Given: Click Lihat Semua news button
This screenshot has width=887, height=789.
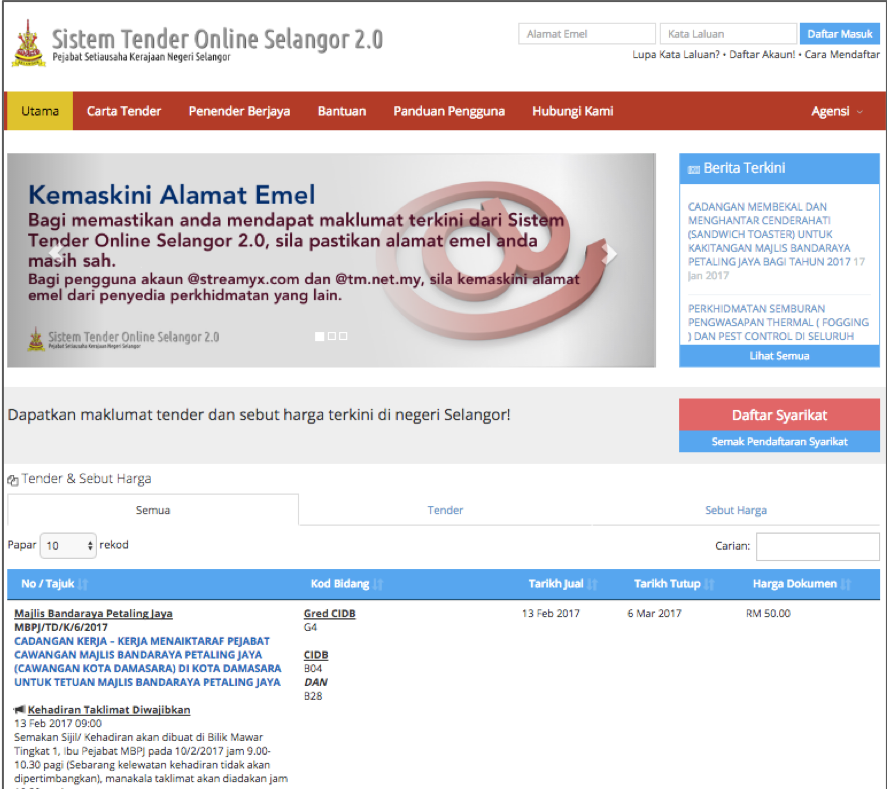Looking at the screenshot, I should click(780, 356).
